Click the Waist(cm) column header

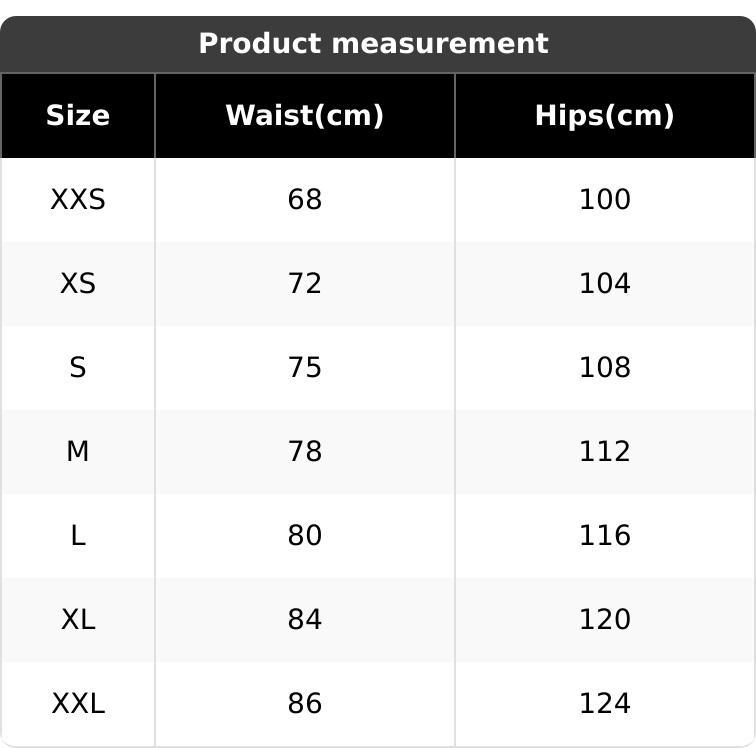[305, 116]
